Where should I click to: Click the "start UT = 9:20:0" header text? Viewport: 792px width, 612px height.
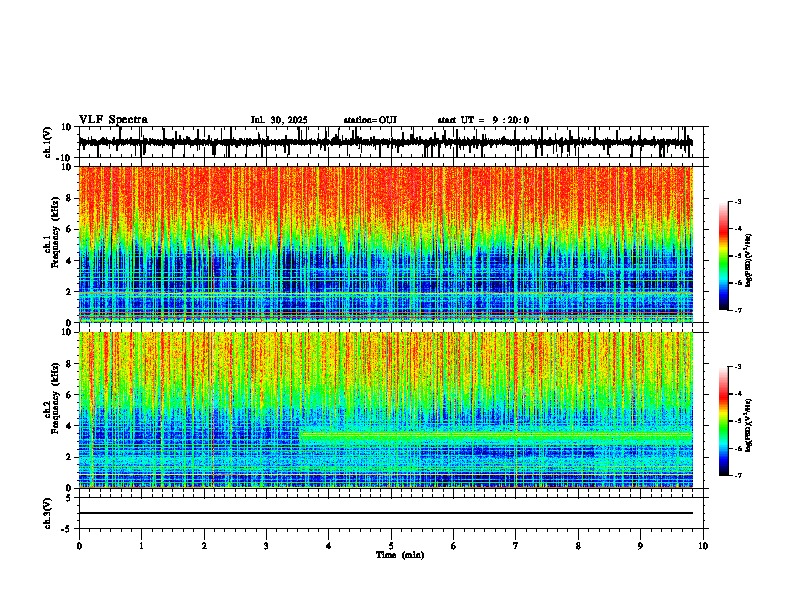[x=483, y=120]
